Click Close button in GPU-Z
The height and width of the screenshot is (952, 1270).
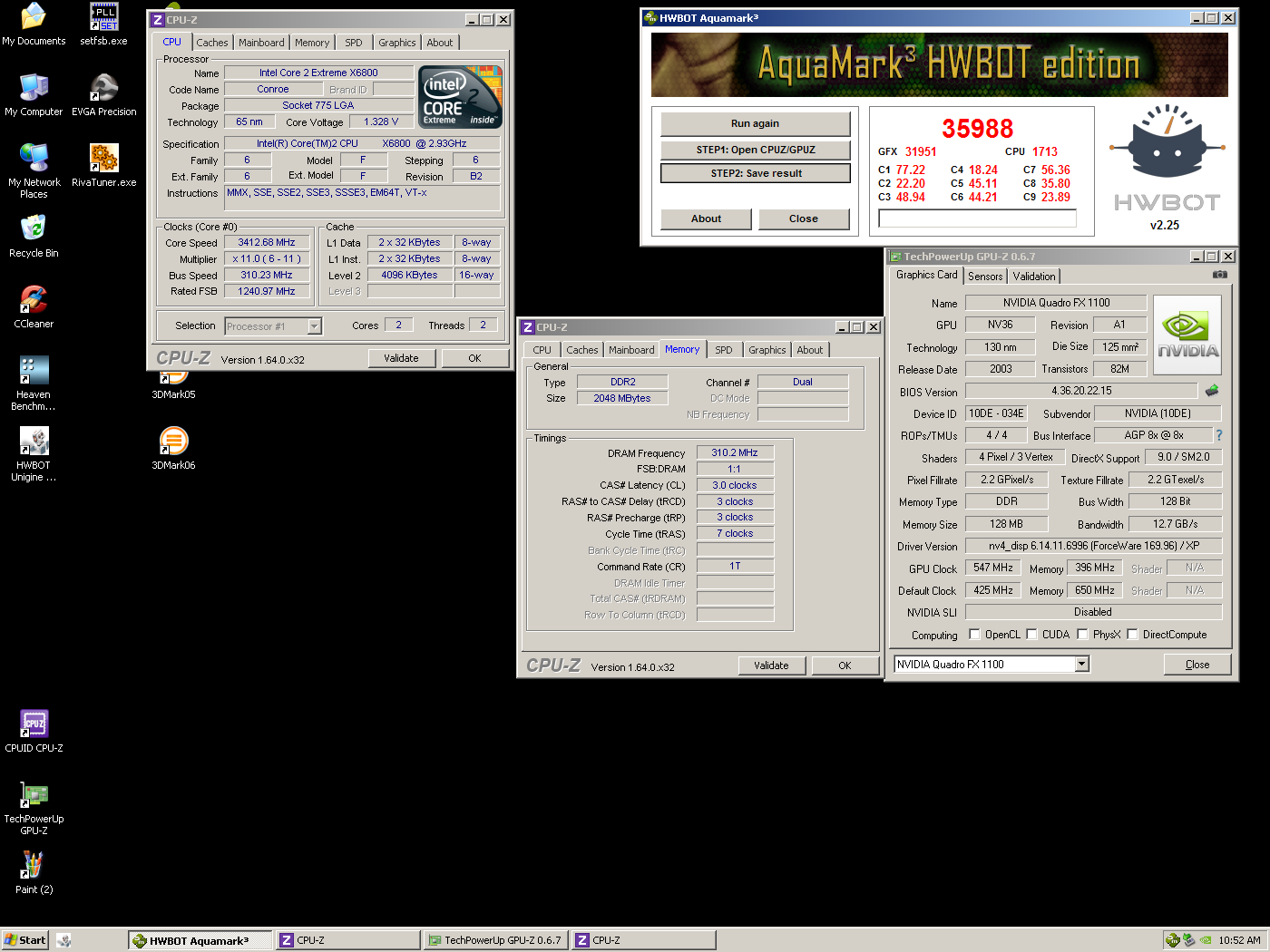1197,665
